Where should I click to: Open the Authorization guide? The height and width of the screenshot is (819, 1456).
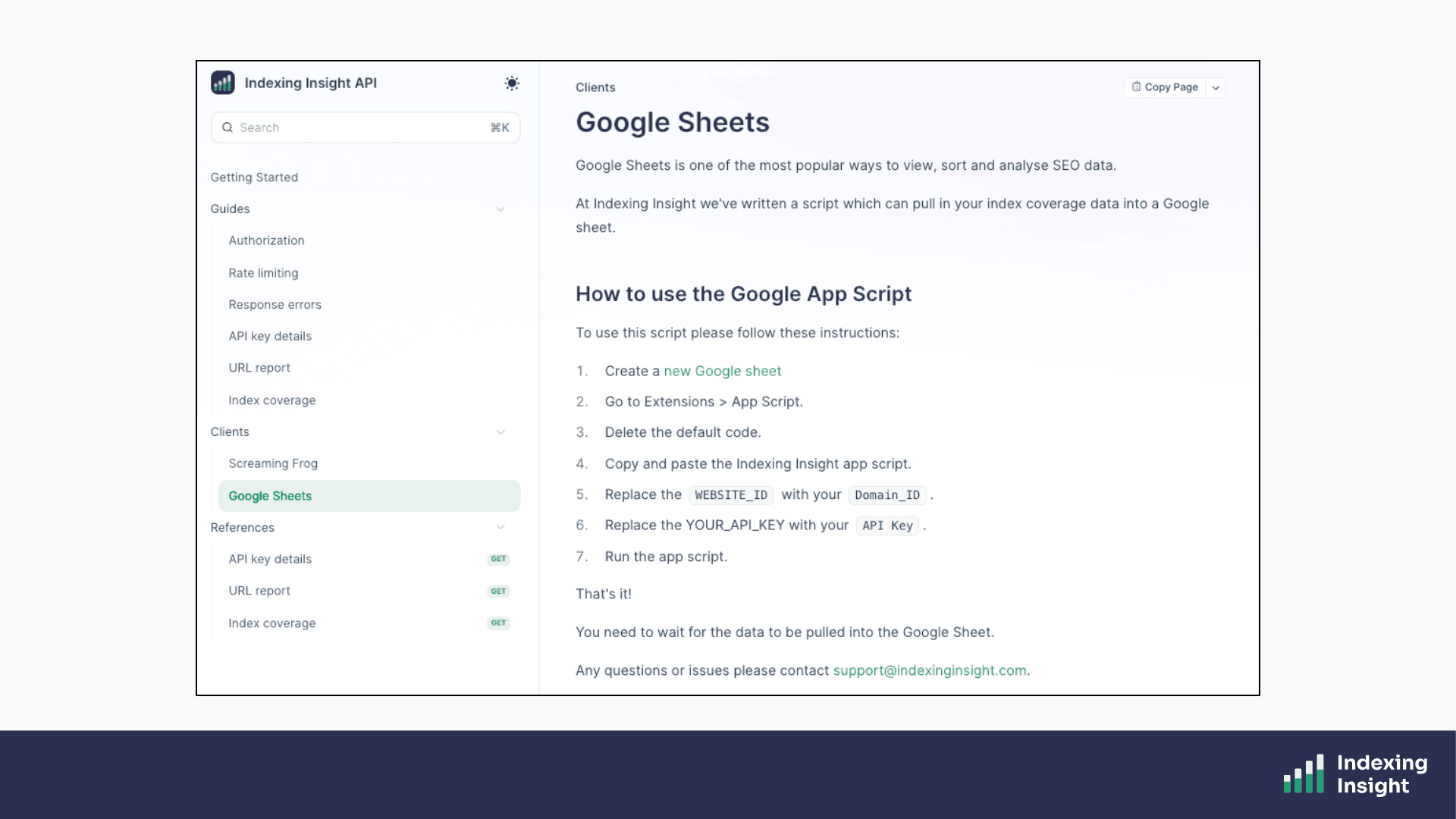click(x=266, y=240)
